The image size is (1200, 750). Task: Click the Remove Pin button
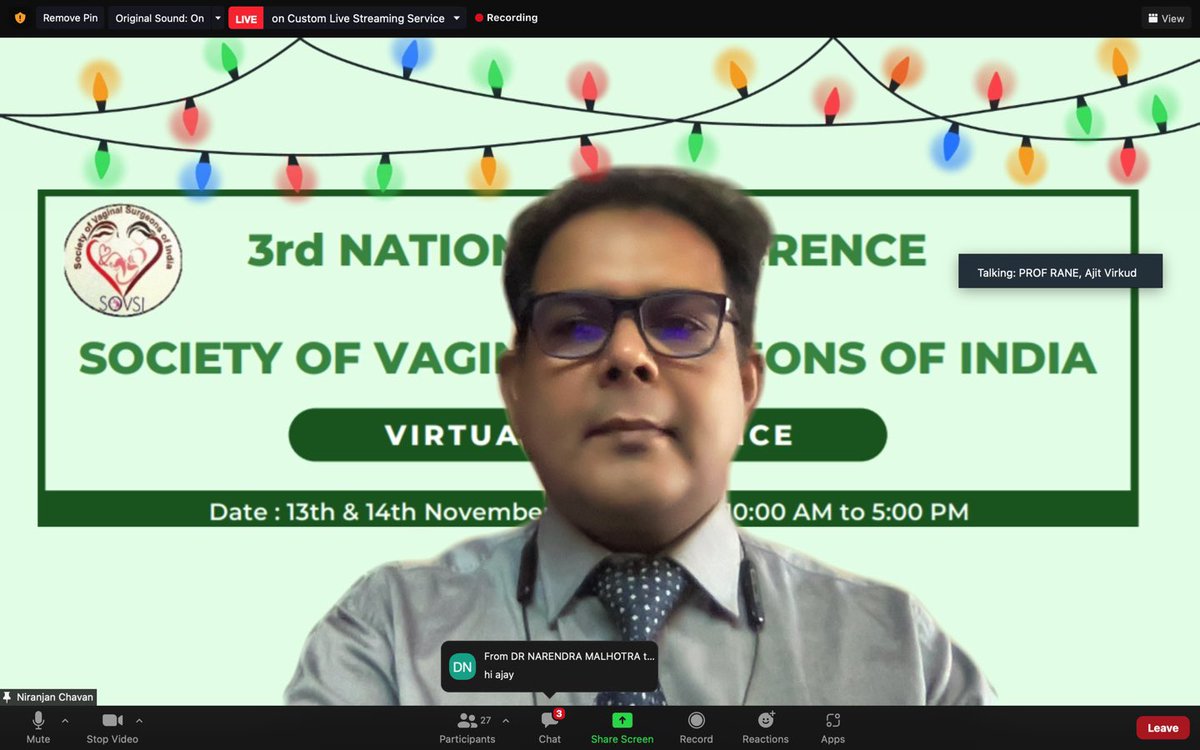[70, 18]
